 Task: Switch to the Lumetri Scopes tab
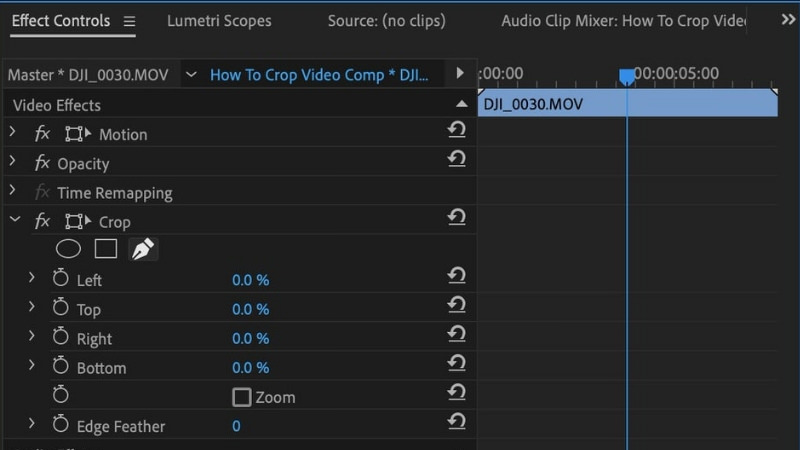pyautogui.click(x=219, y=20)
